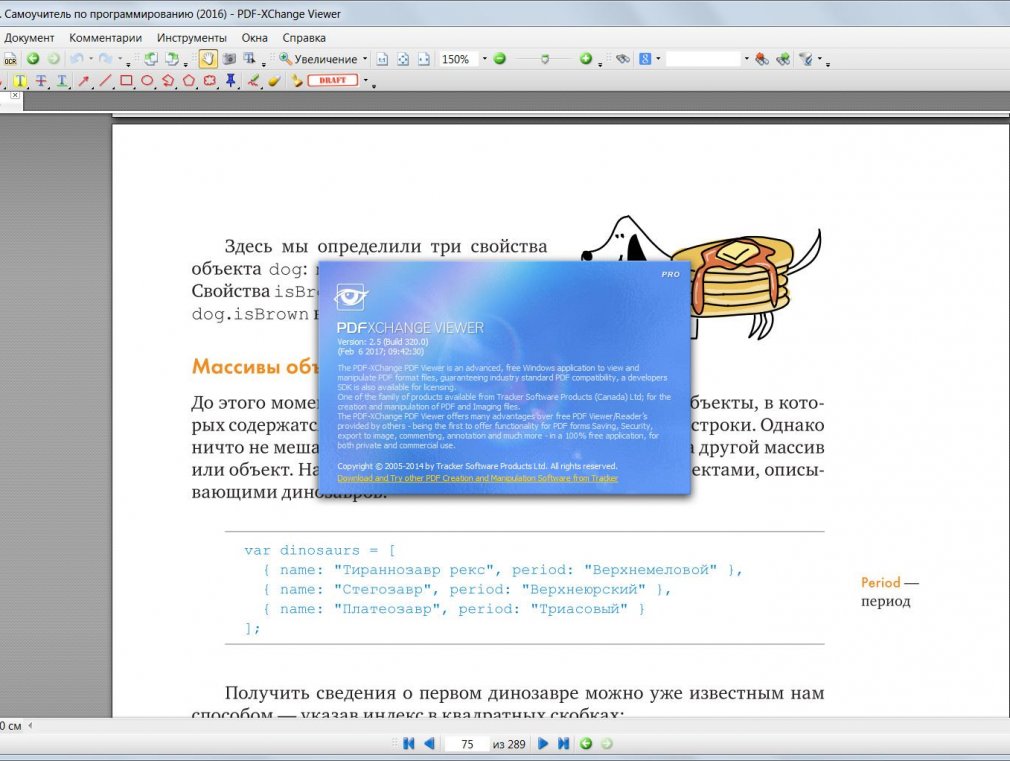This screenshot has height=761, width=1010.
Task: Click the filter funnel icon
Action: click(806, 59)
